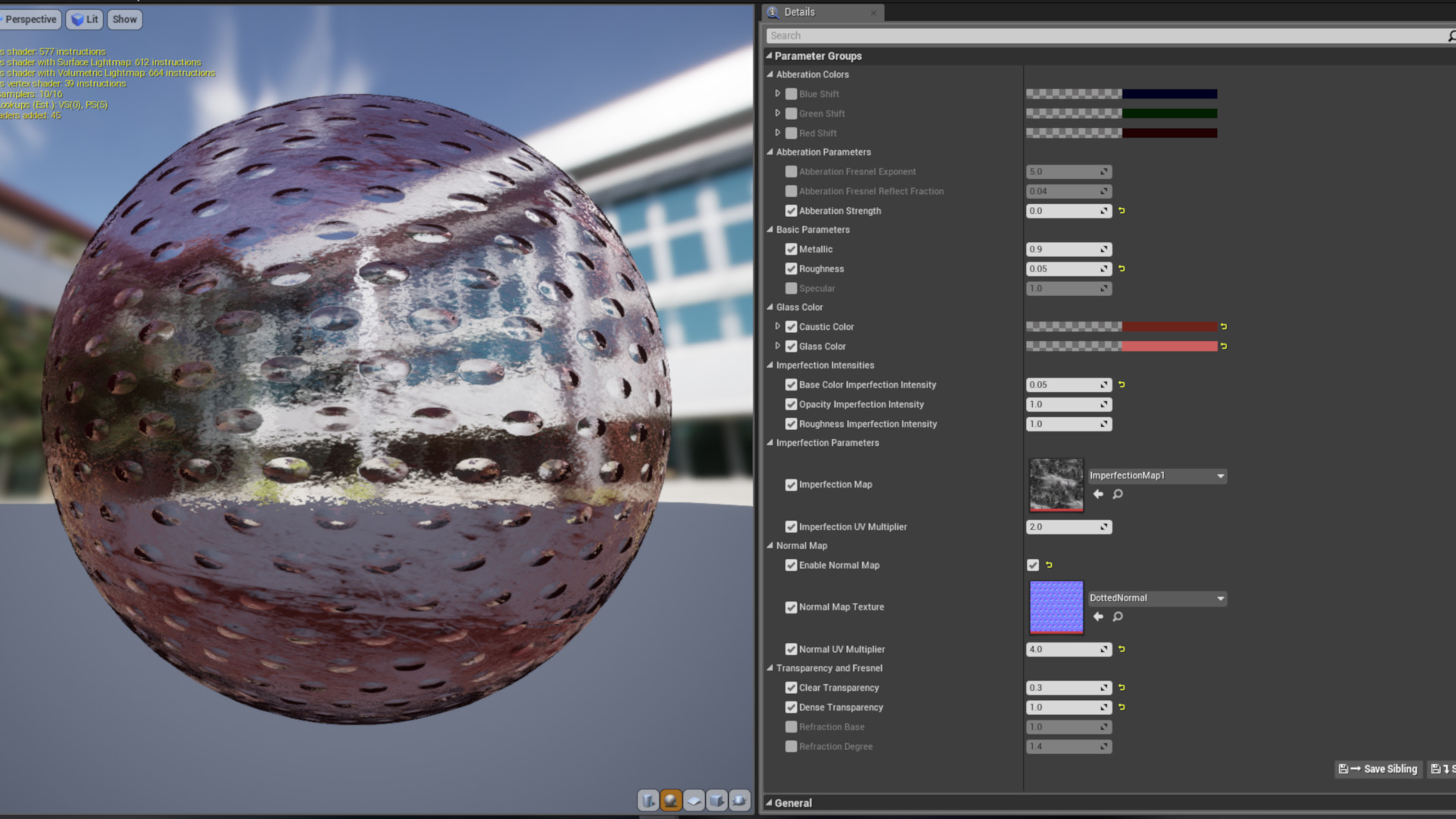This screenshot has height=819, width=1456.
Task: Toggle the Roughness parameter checkbox
Action: tap(791, 269)
